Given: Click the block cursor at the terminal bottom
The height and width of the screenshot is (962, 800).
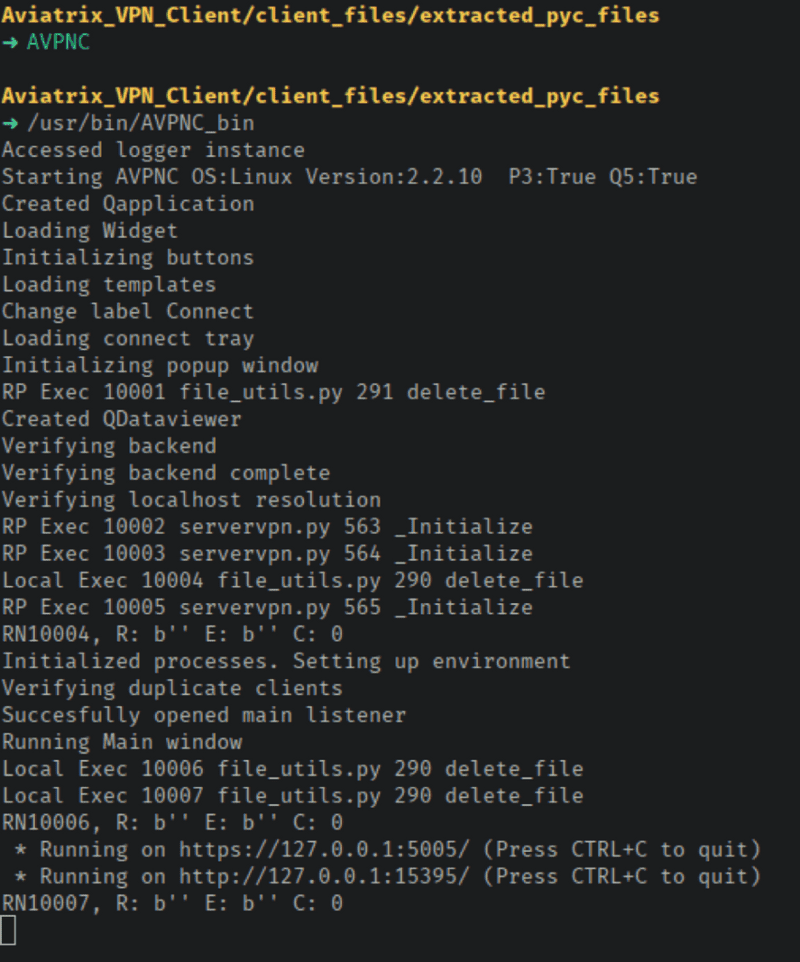Looking at the screenshot, I should pyautogui.click(x=8, y=931).
